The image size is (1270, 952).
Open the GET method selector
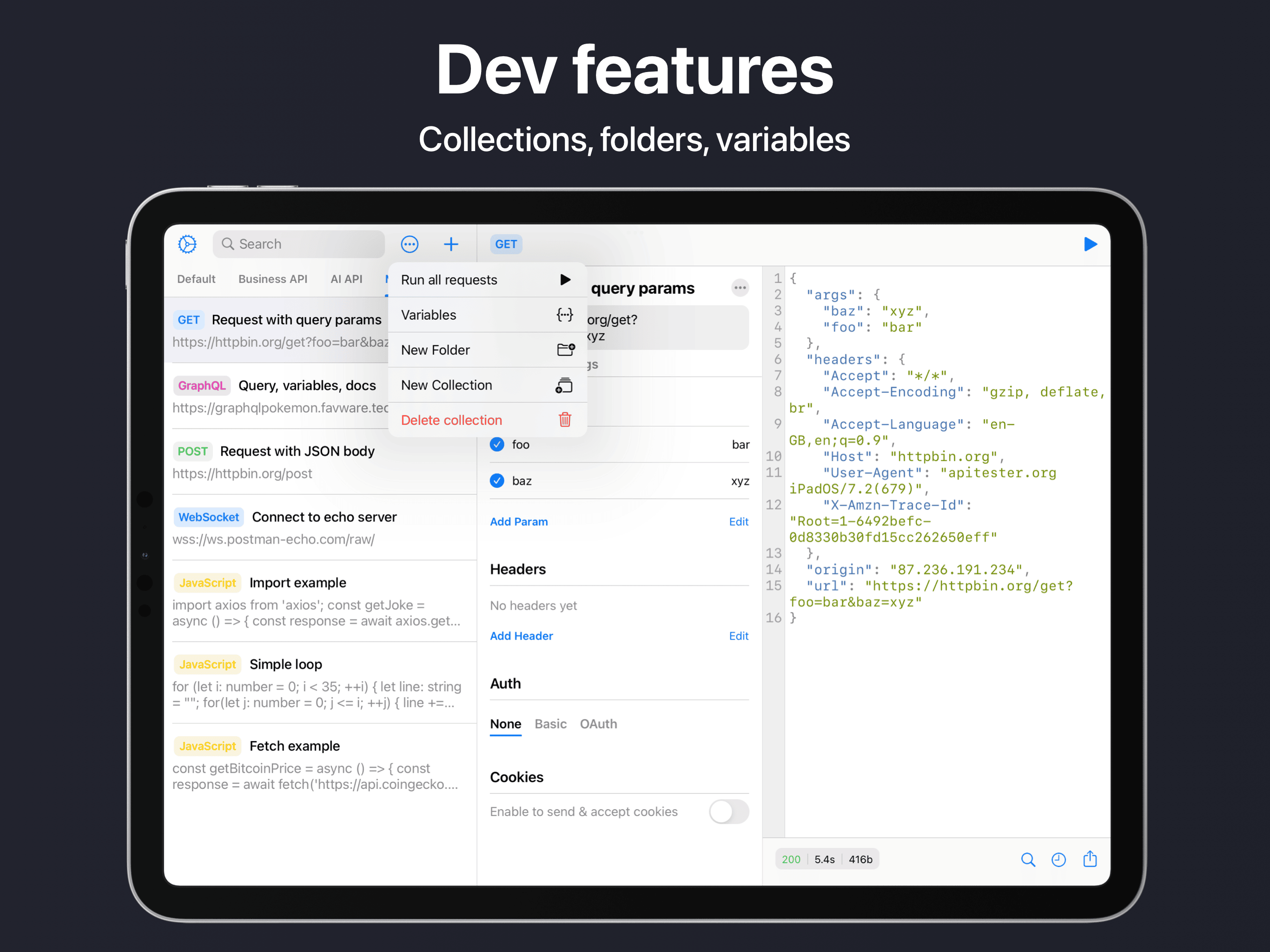[x=506, y=244]
